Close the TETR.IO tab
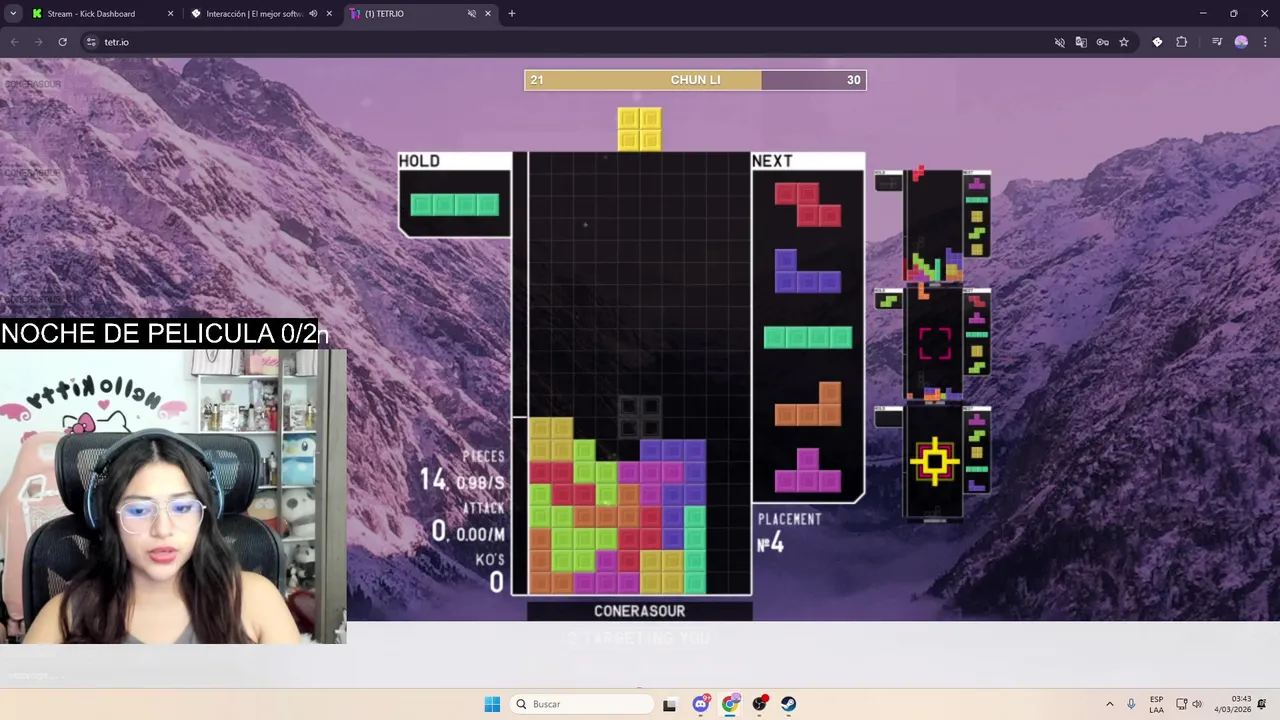Image resolution: width=1280 pixels, height=720 pixels. (x=488, y=14)
